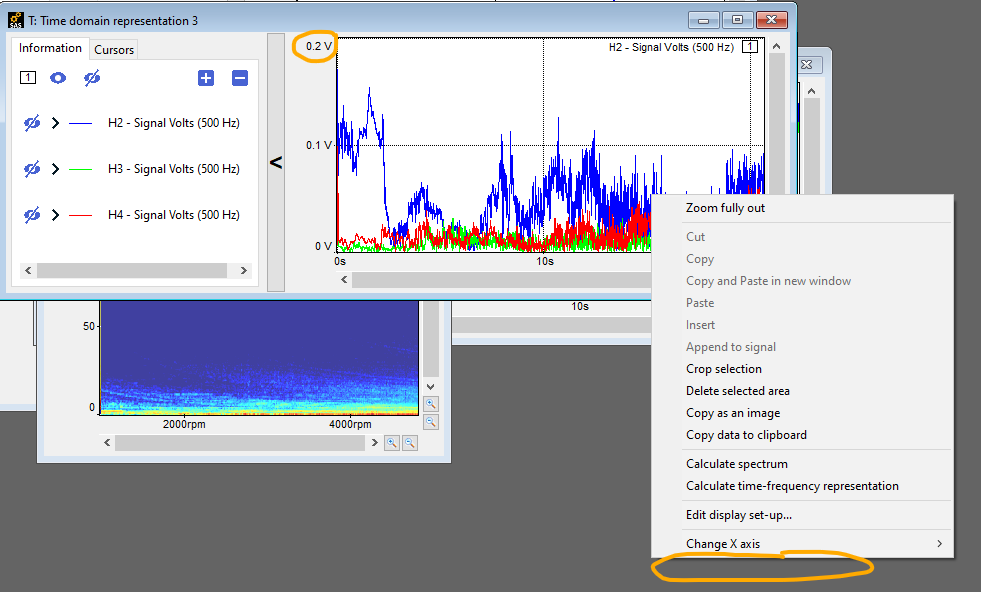The image size is (981, 592).
Task: Click the application icon in the title bar
Action: pyautogui.click(x=16, y=21)
